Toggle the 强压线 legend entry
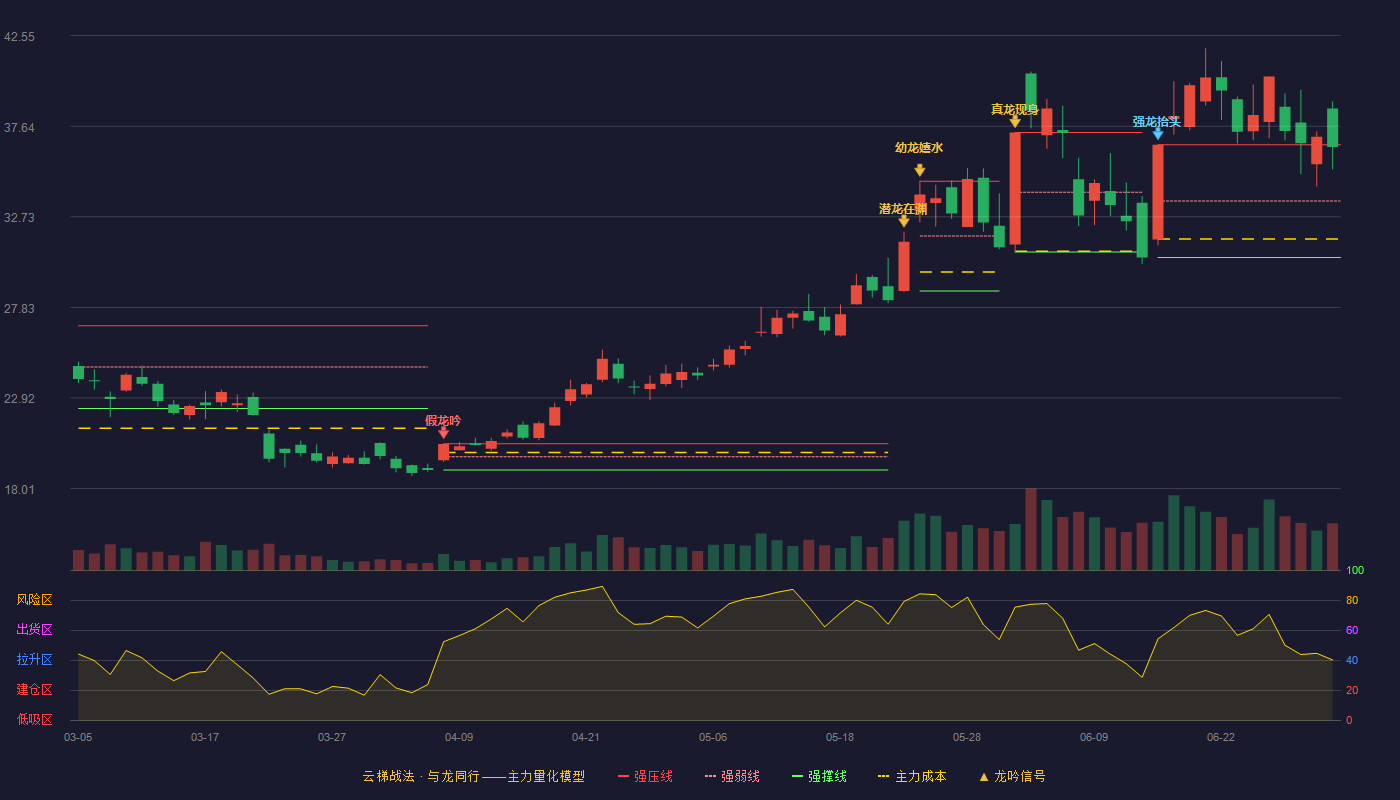 pos(645,776)
